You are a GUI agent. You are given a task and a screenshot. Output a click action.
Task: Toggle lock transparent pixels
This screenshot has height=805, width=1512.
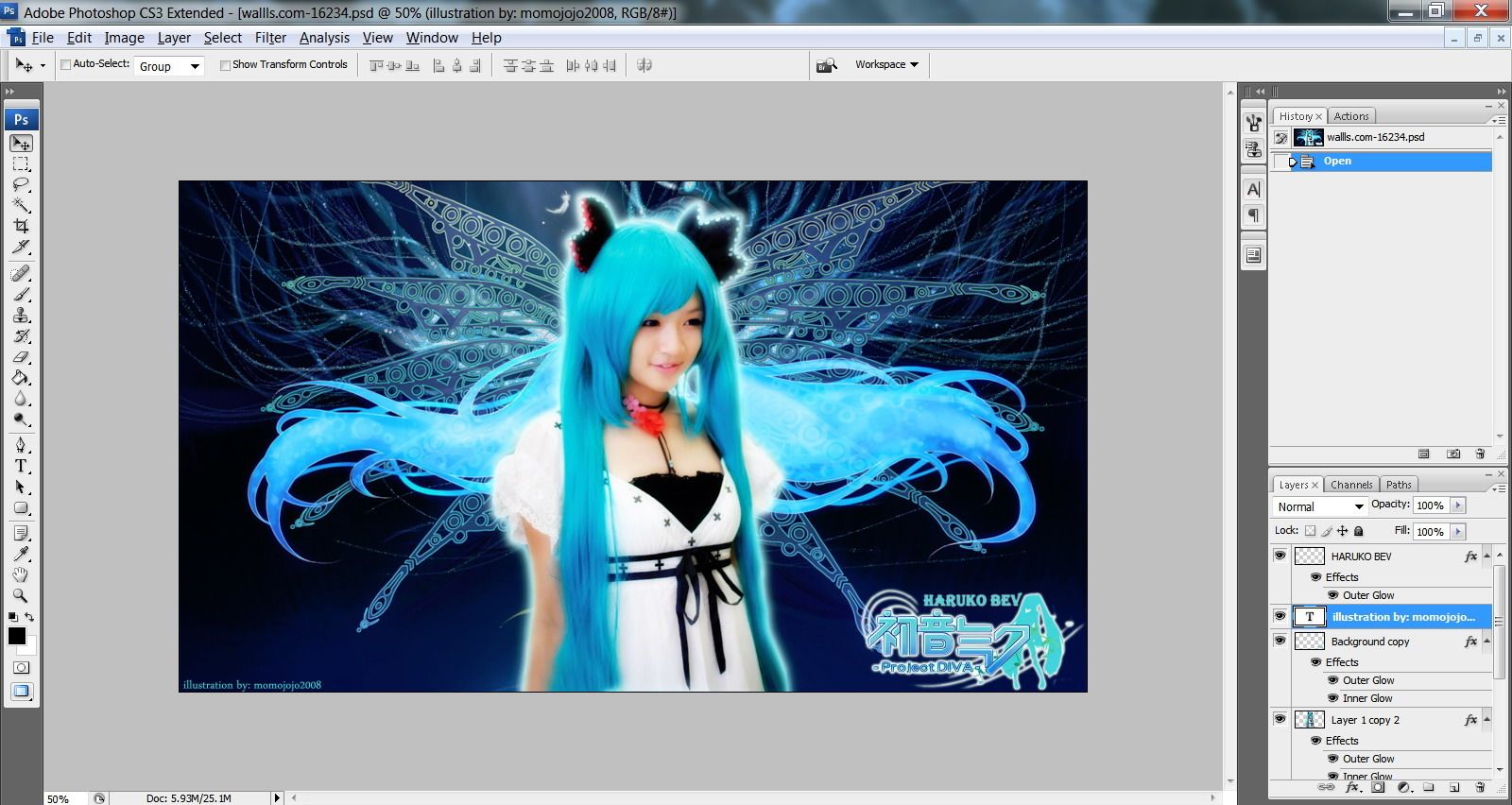coord(1311,531)
